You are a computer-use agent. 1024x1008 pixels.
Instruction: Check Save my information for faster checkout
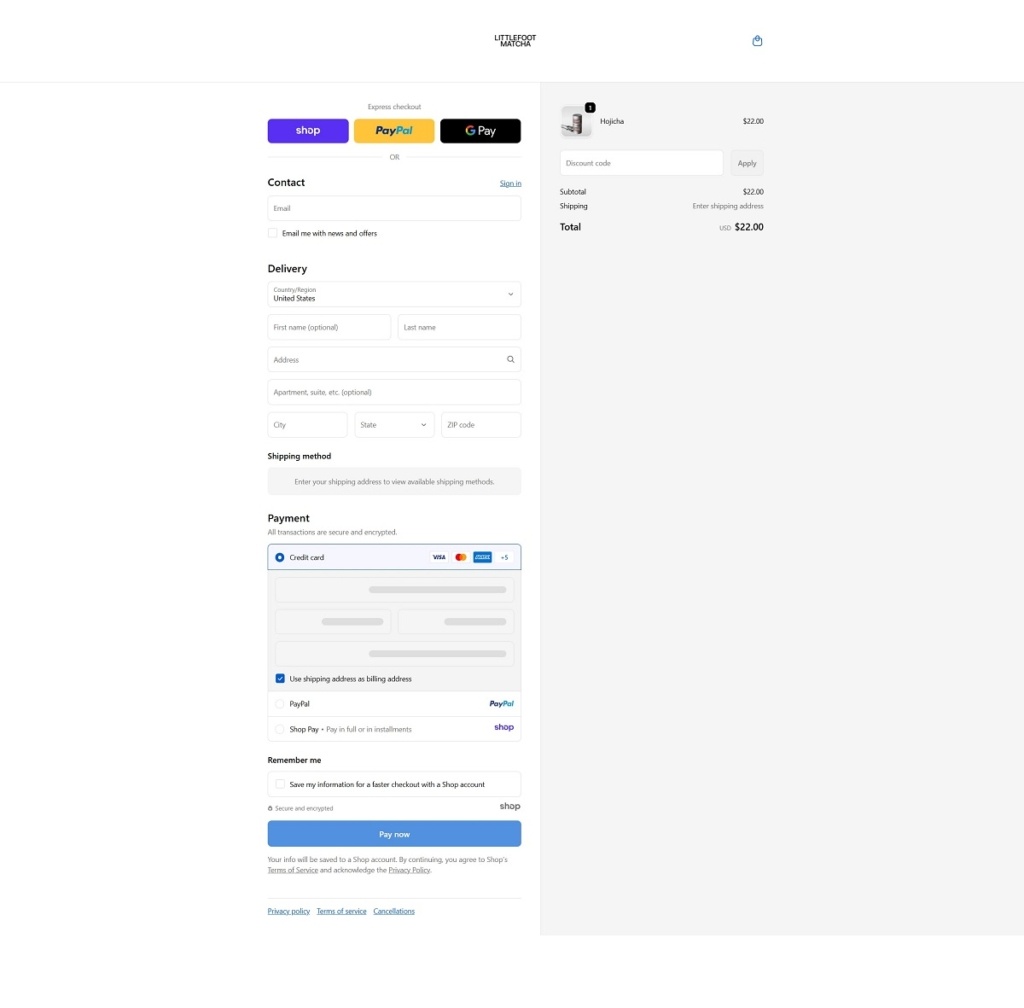pos(280,784)
